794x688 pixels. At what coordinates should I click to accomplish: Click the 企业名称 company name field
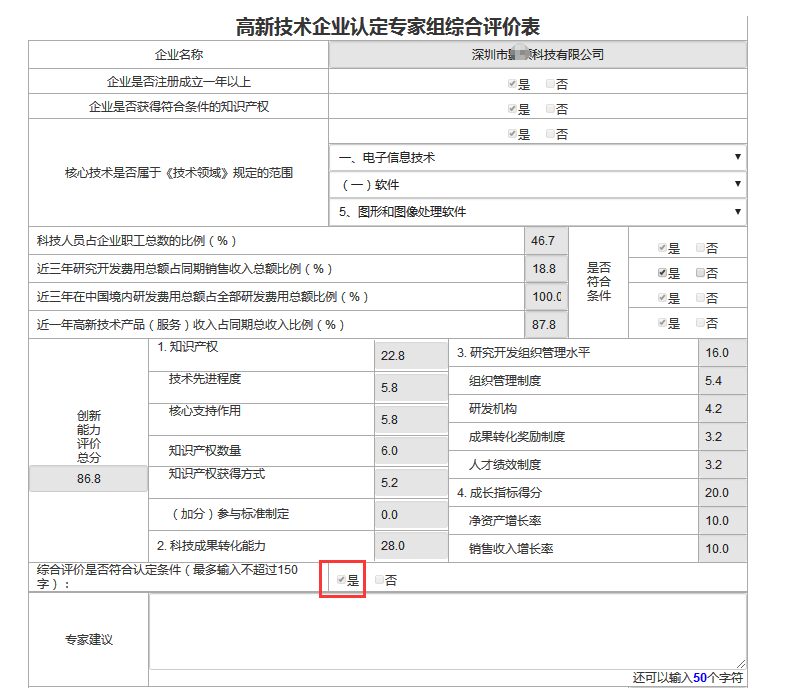537,55
